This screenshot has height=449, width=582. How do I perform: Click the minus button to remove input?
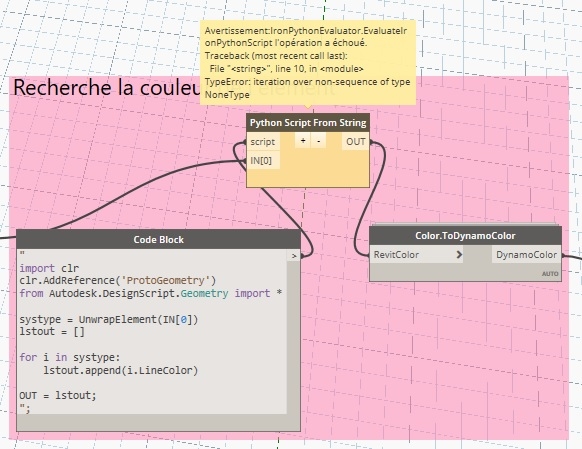point(318,141)
